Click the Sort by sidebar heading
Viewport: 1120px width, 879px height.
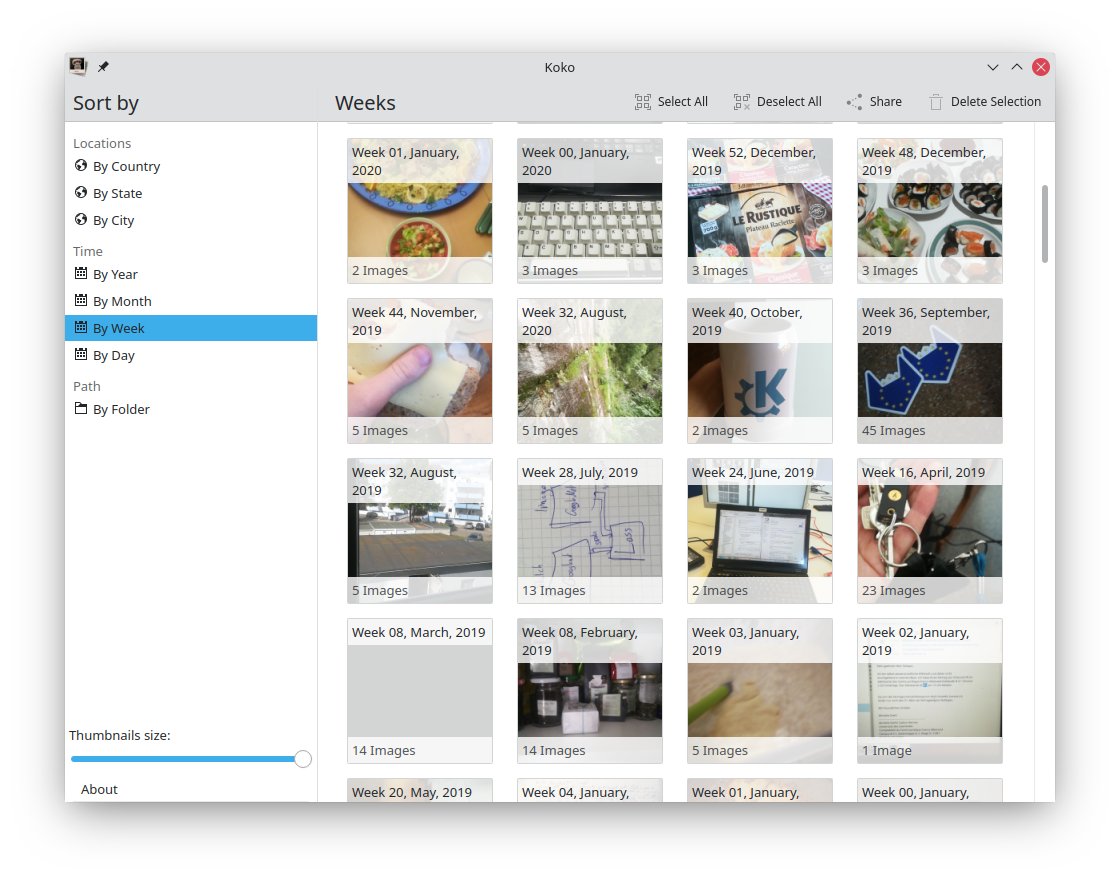[106, 103]
